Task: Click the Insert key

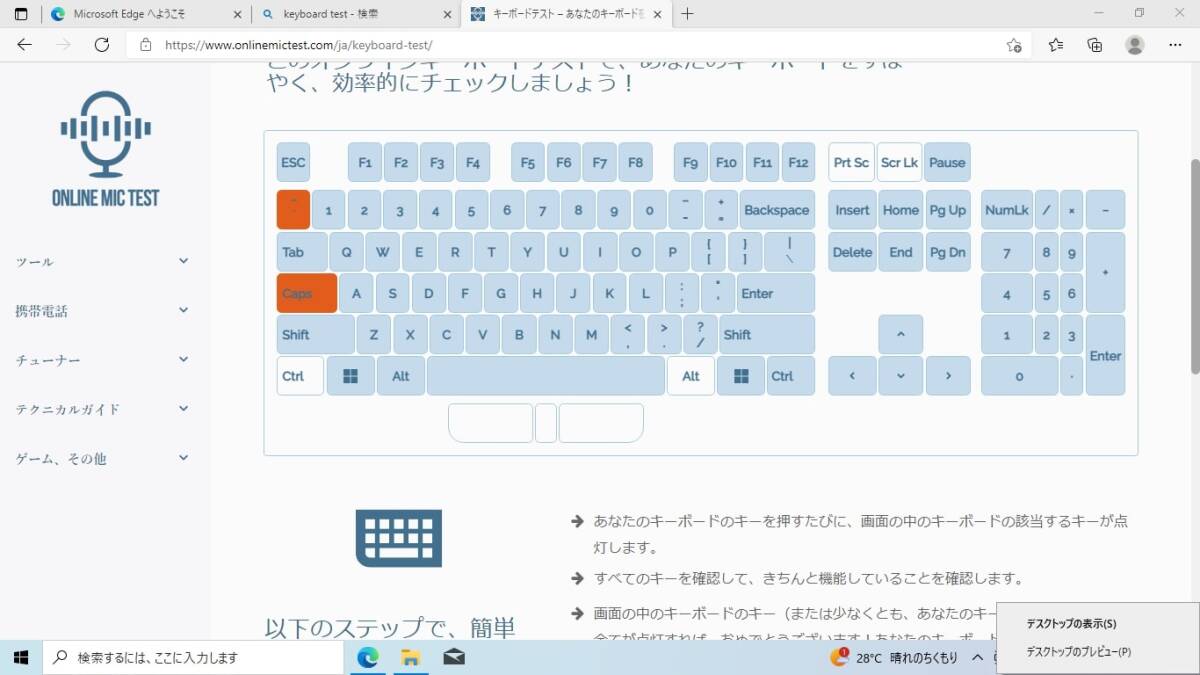Action: click(852, 210)
